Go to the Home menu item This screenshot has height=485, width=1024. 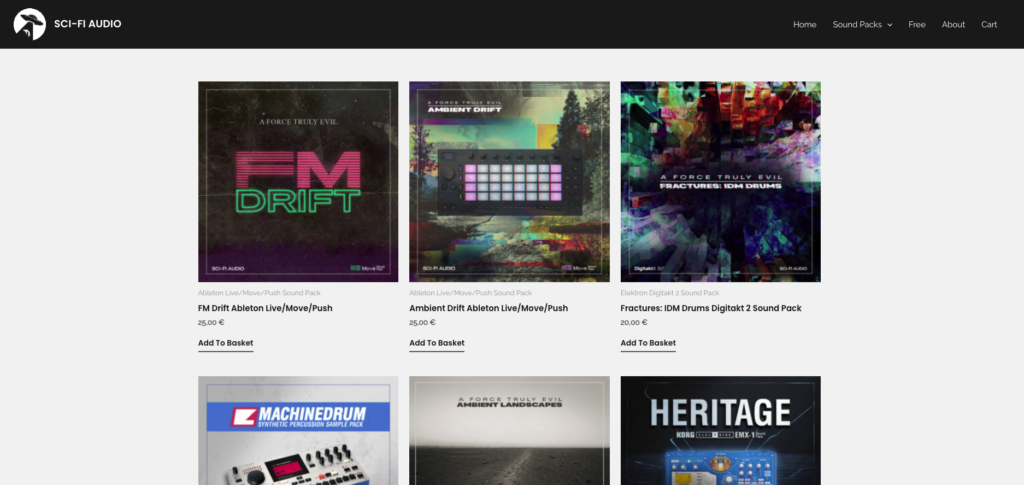[x=805, y=24]
